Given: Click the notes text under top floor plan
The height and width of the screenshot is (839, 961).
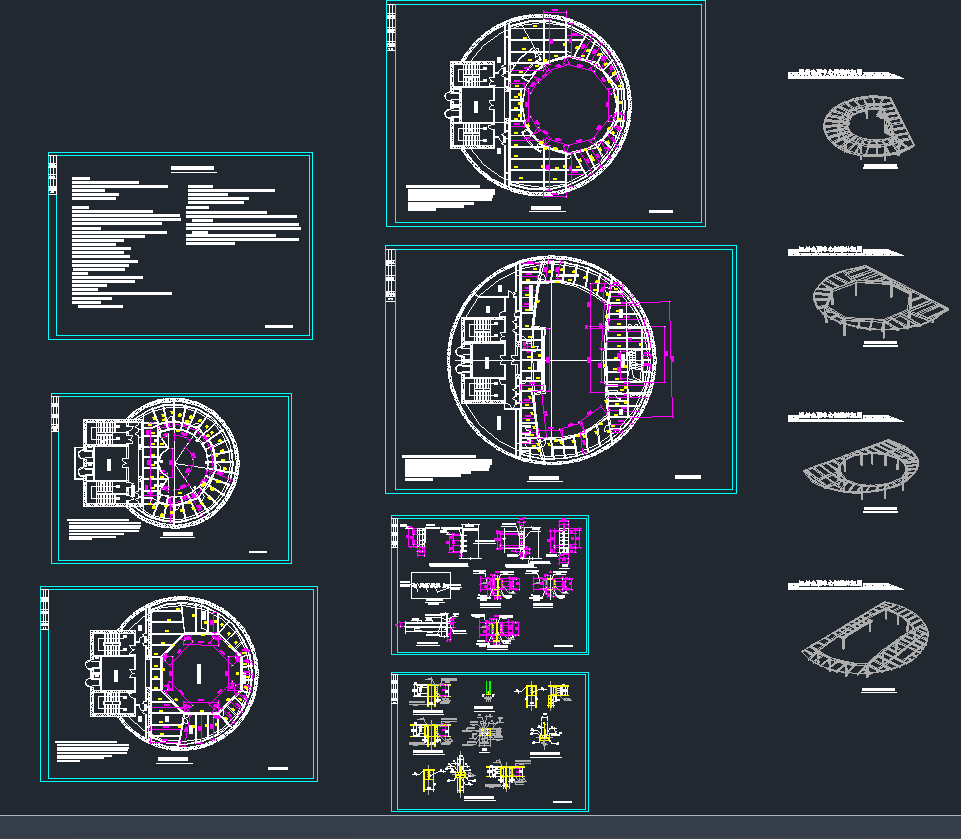Looking at the screenshot, I should (x=449, y=197).
